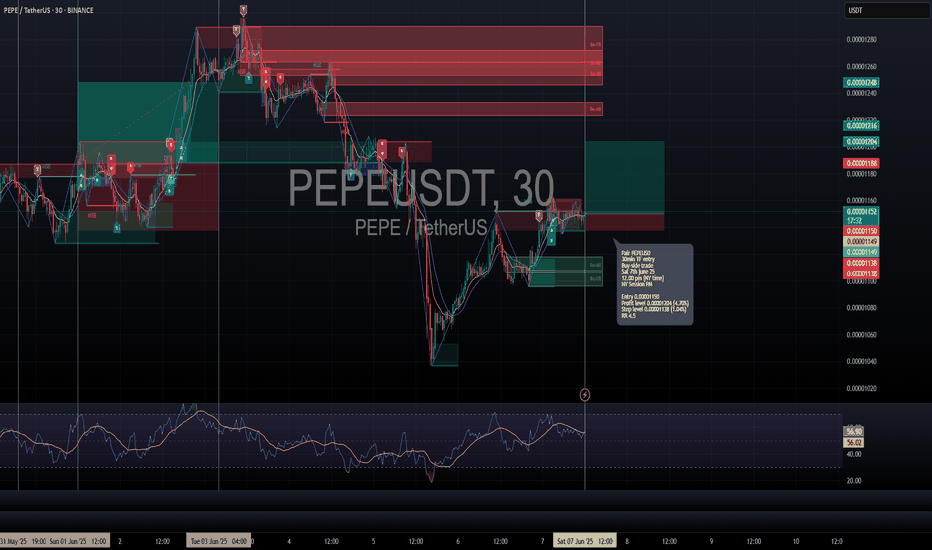932x550 pixels.
Task: Click the 56.02 RSI average value label
Action: coord(854,442)
